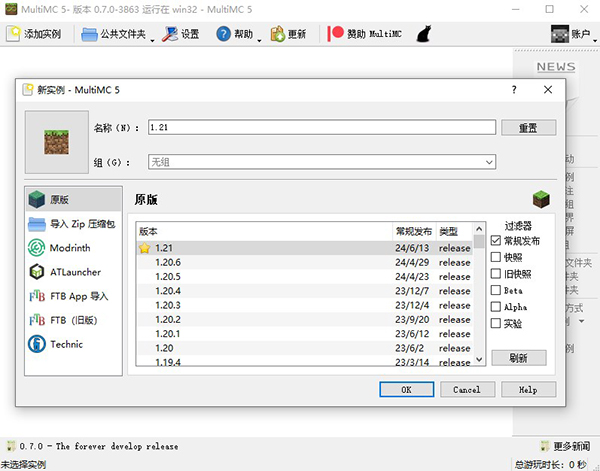Open FTB App import page
This screenshot has height=471, width=600.
78,296
